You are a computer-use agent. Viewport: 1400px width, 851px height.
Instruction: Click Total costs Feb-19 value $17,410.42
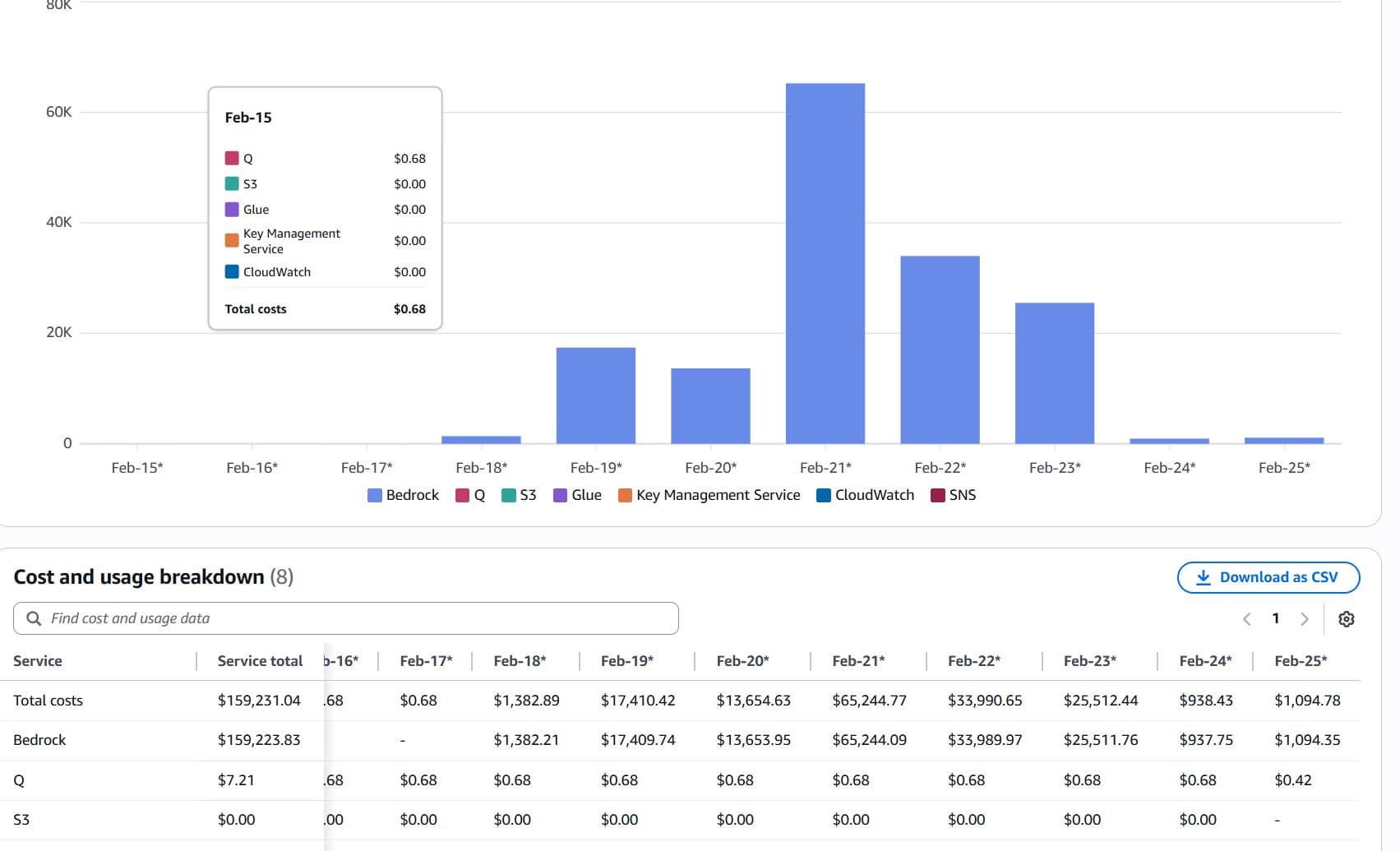click(x=638, y=701)
